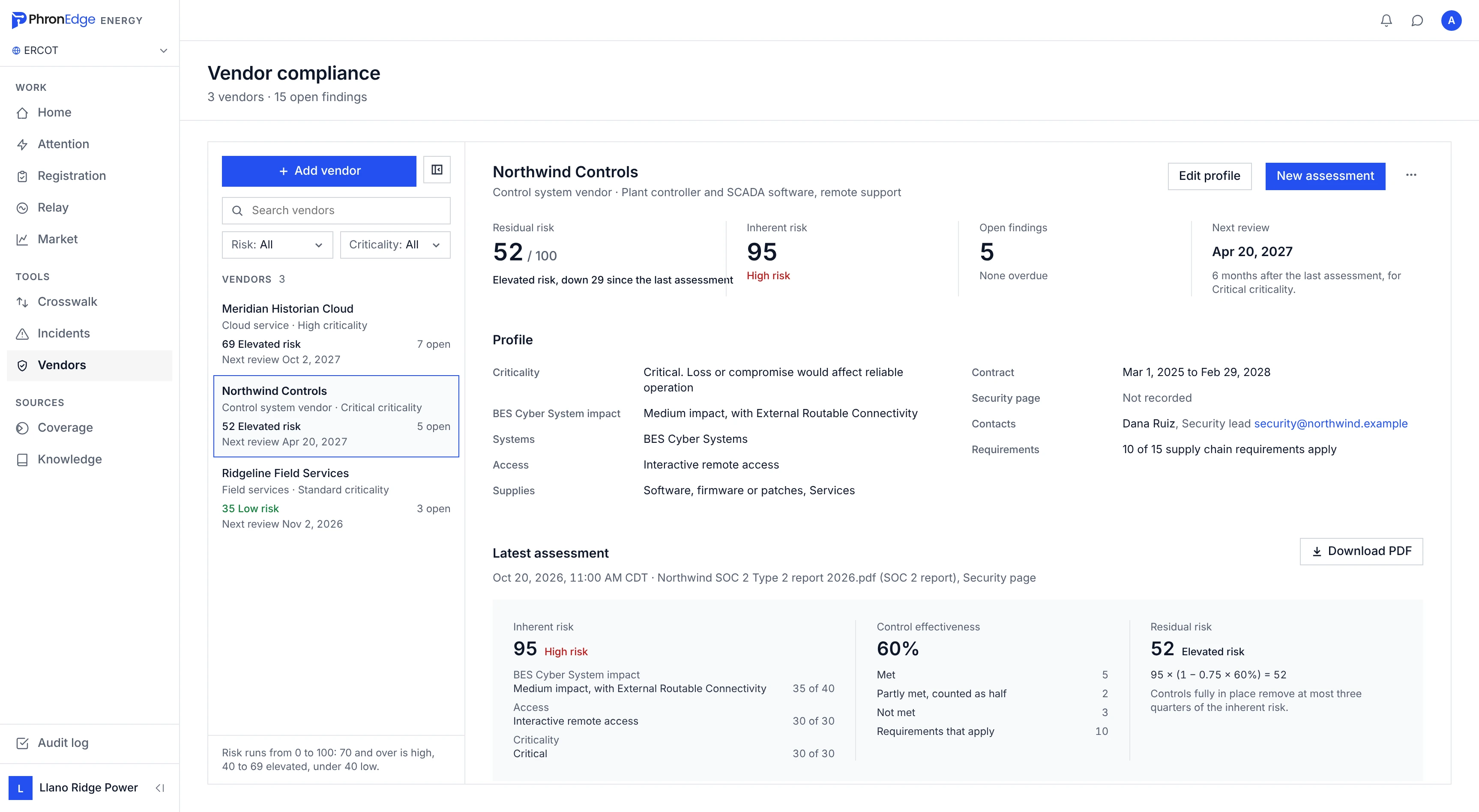Click the Coverage circle icon
This screenshot has height=812, width=1479.
point(22,428)
